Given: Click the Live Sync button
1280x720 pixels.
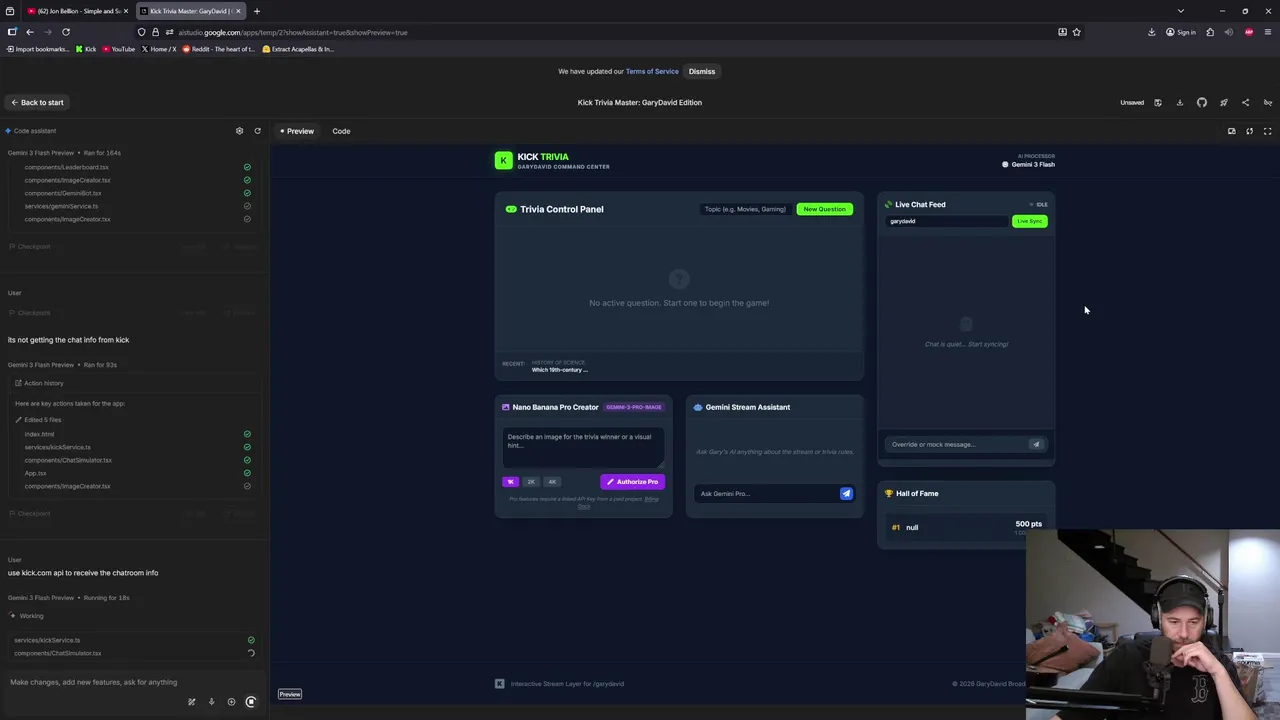Looking at the screenshot, I should (x=1029, y=221).
